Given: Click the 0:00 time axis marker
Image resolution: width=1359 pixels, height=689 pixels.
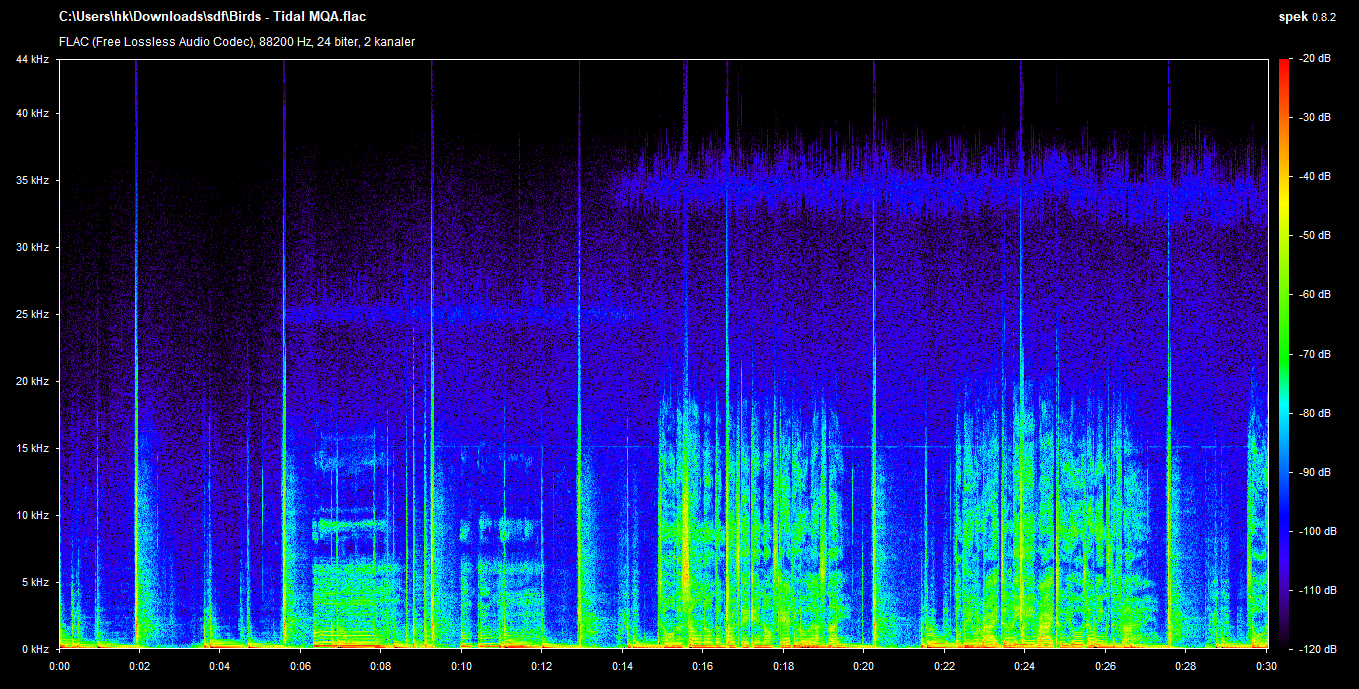Looking at the screenshot, I should click(59, 666).
